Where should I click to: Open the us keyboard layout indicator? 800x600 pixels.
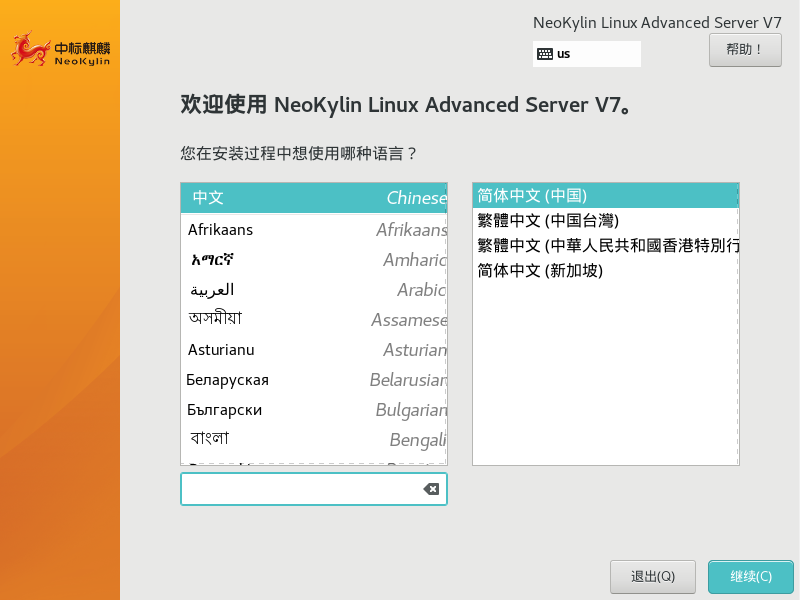[587, 54]
